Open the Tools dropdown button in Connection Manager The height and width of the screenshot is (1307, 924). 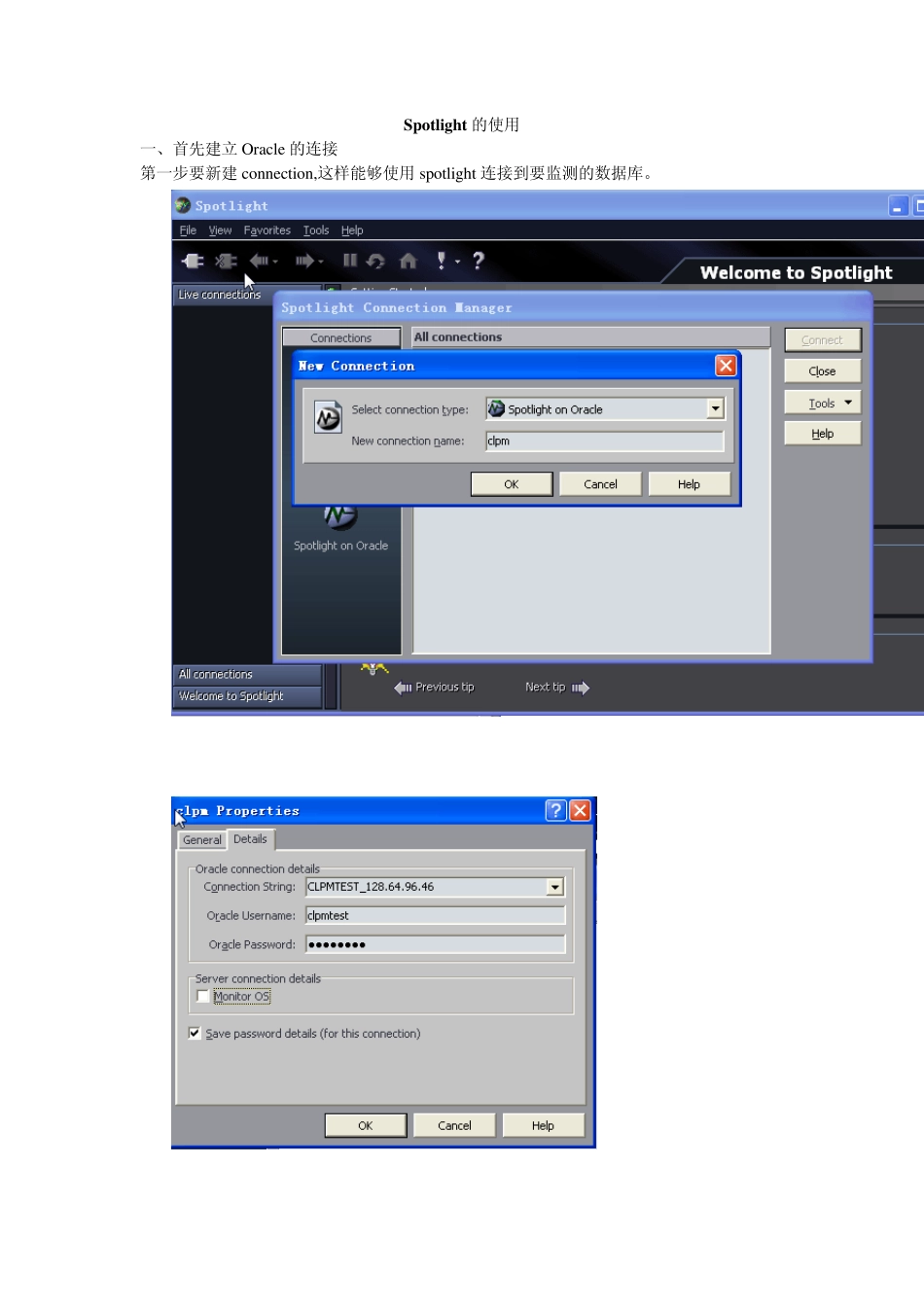823,403
